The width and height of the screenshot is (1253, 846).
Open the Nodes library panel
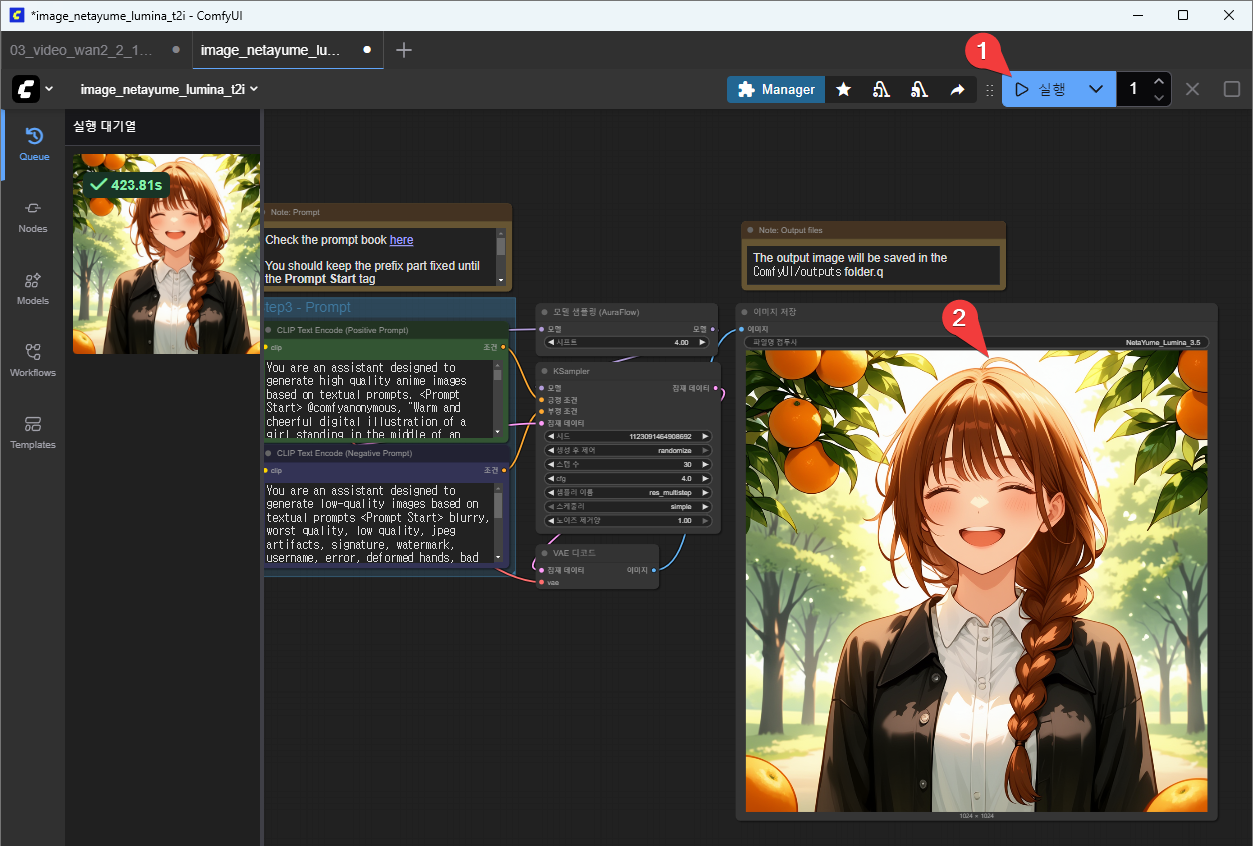33,216
